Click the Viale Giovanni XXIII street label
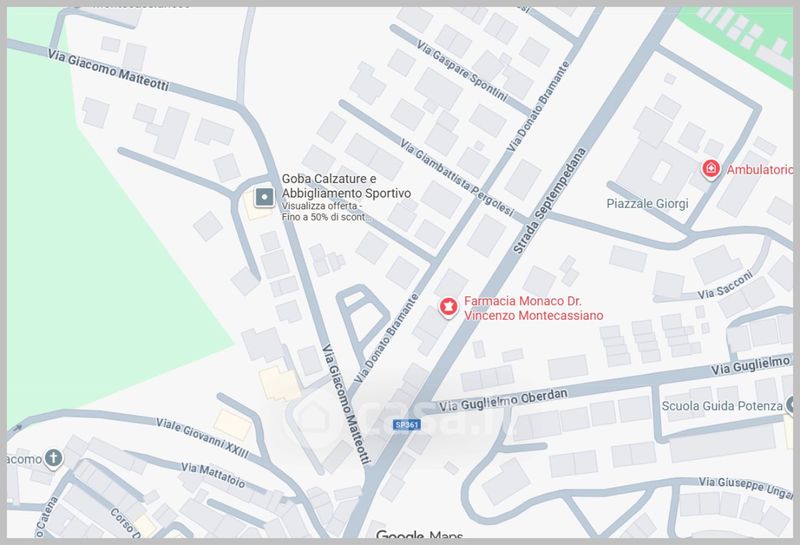The height and width of the screenshot is (545, 800). [x=203, y=438]
